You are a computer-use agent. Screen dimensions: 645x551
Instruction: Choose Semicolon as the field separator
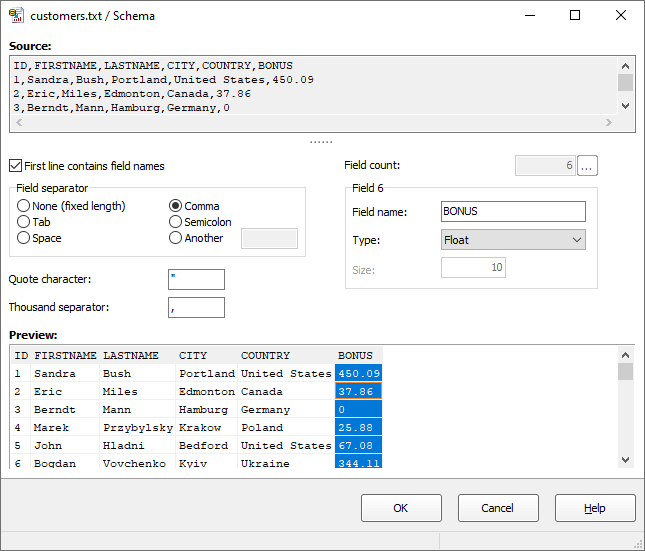[176, 222]
